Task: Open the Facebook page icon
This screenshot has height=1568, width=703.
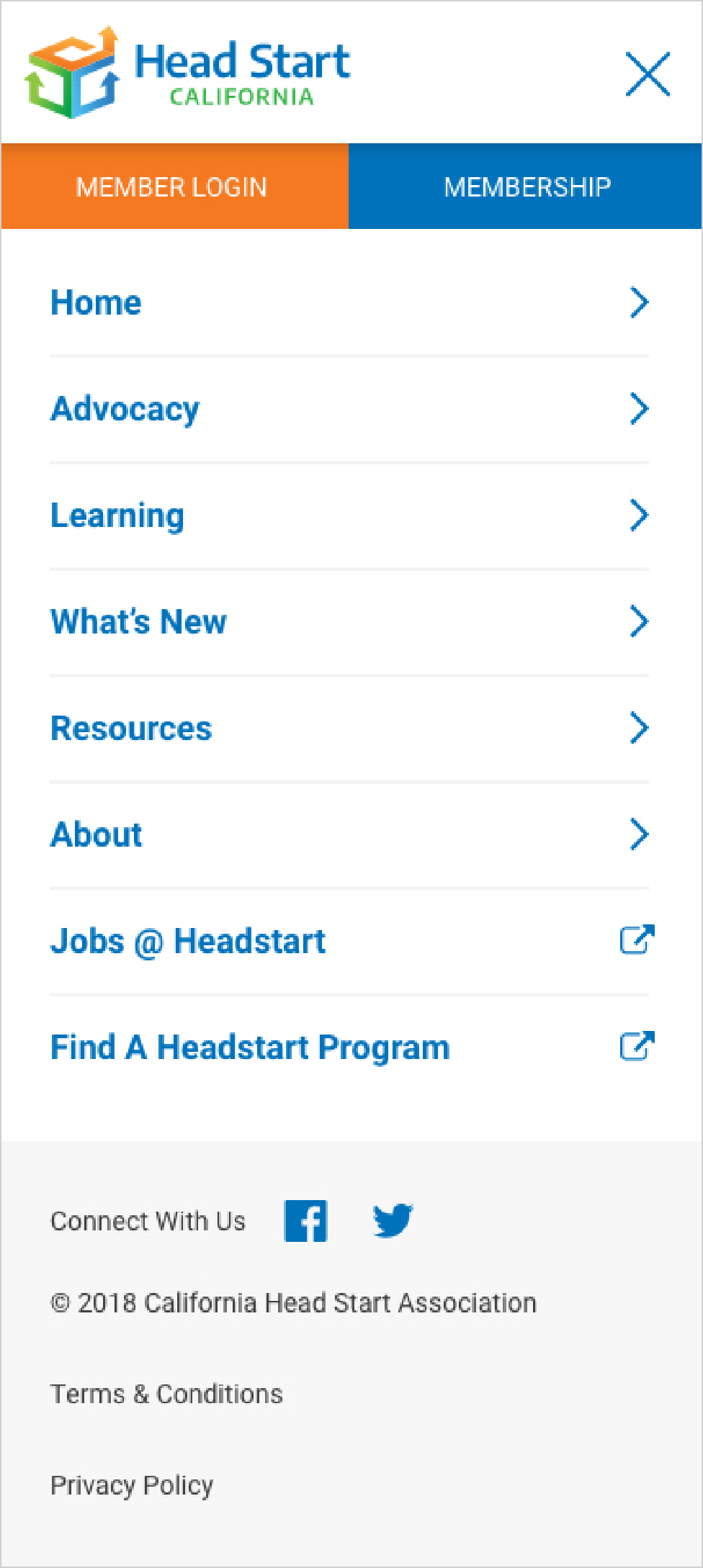Action: click(x=306, y=1221)
